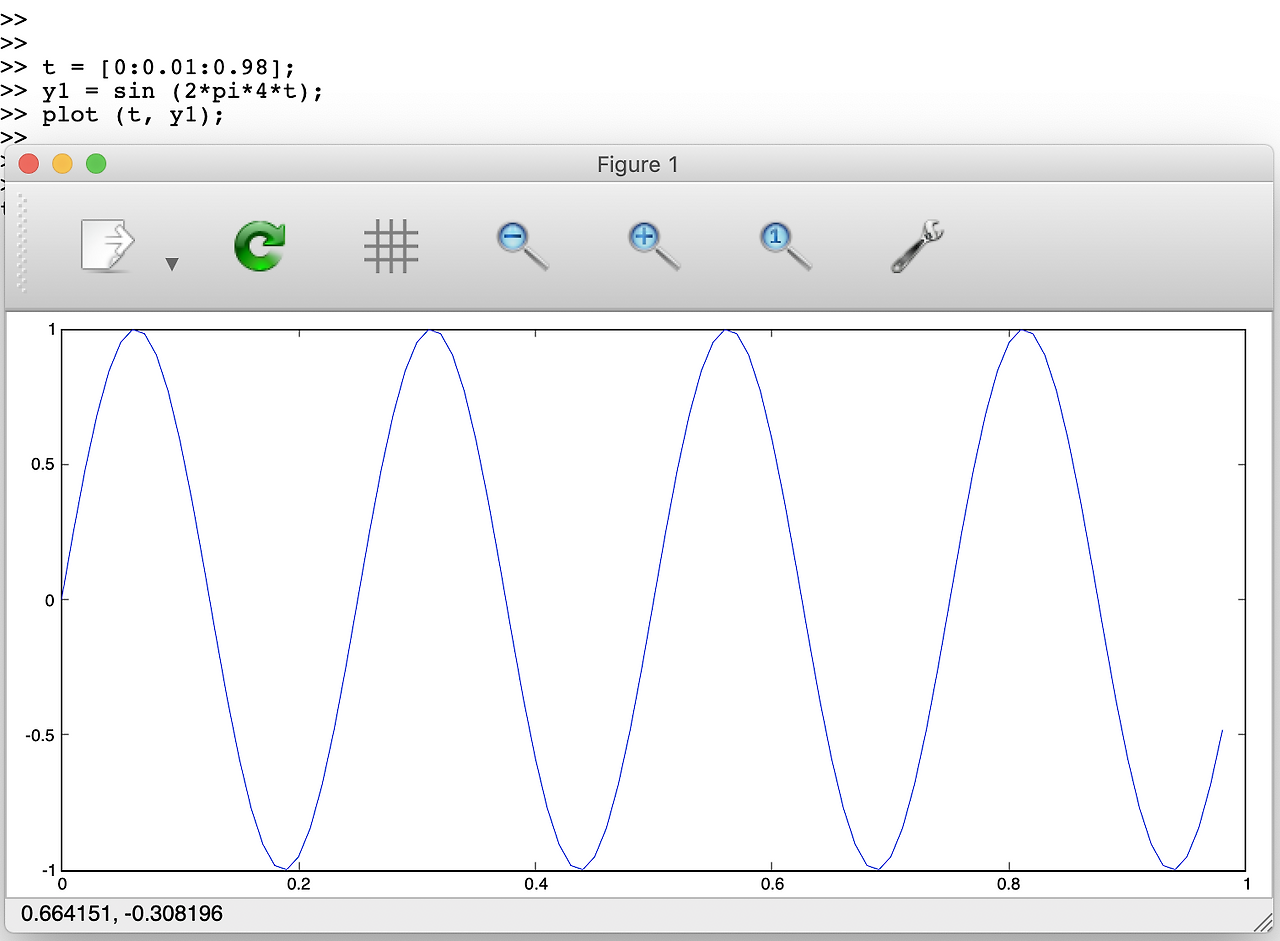Click the cursor coordinates readout 0.664151, -0.308196
The image size is (1280, 941).
(122, 913)
